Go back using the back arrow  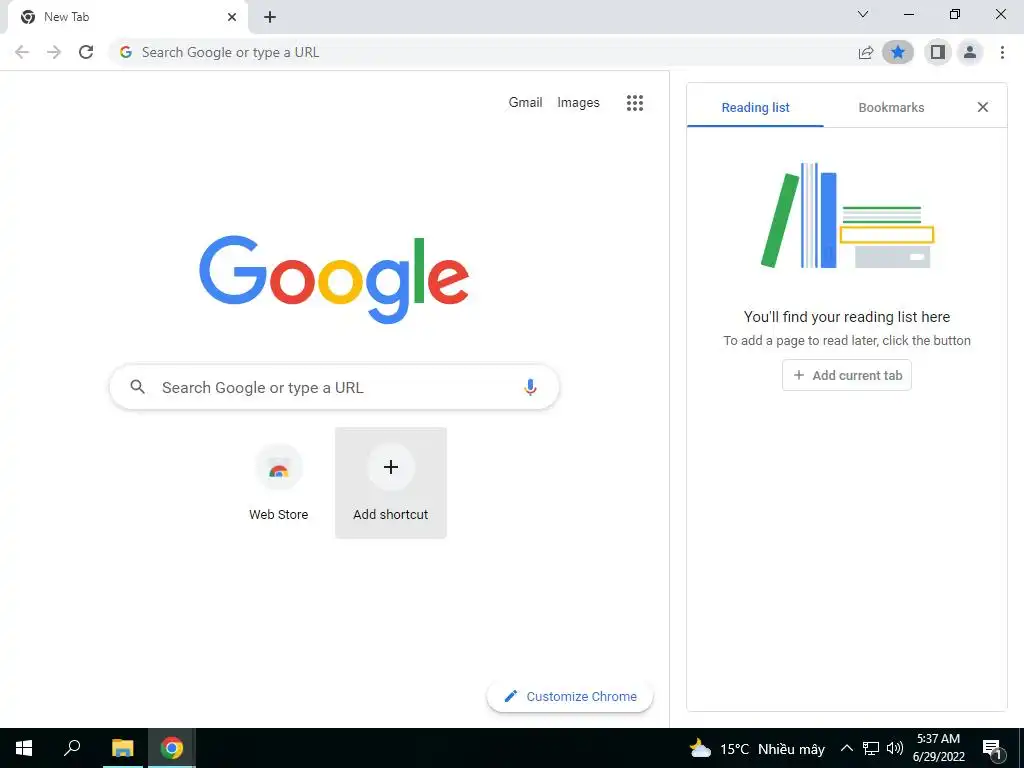click(22, 52)
